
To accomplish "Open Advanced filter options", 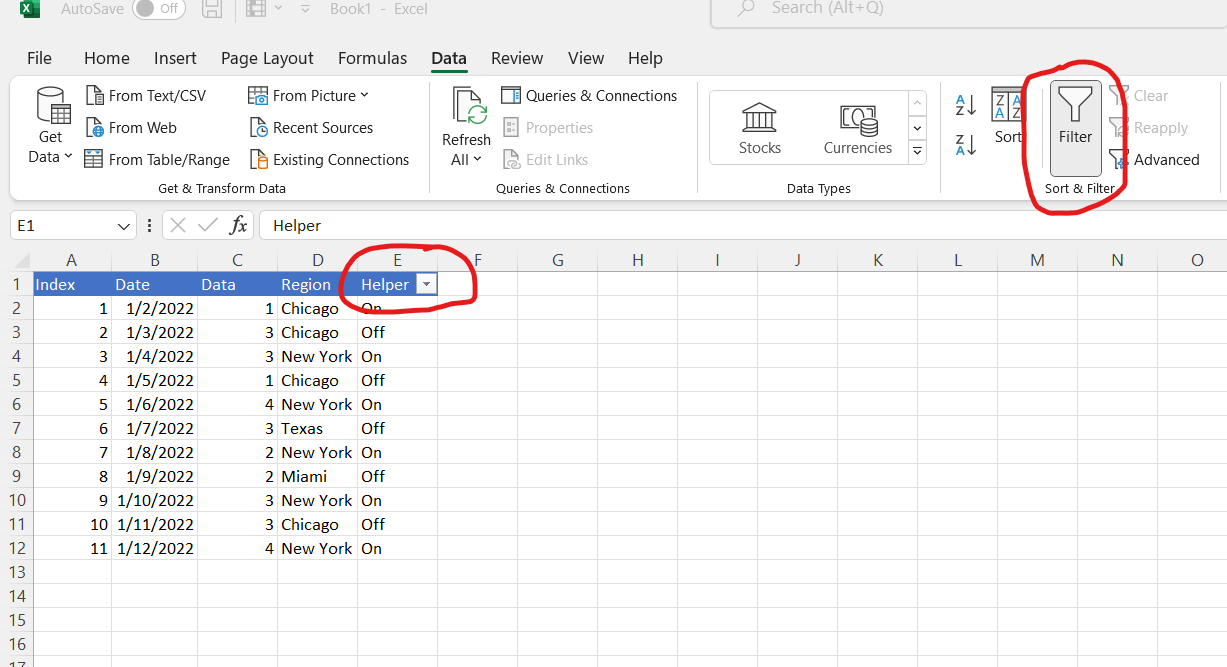I will (1163, 159).
